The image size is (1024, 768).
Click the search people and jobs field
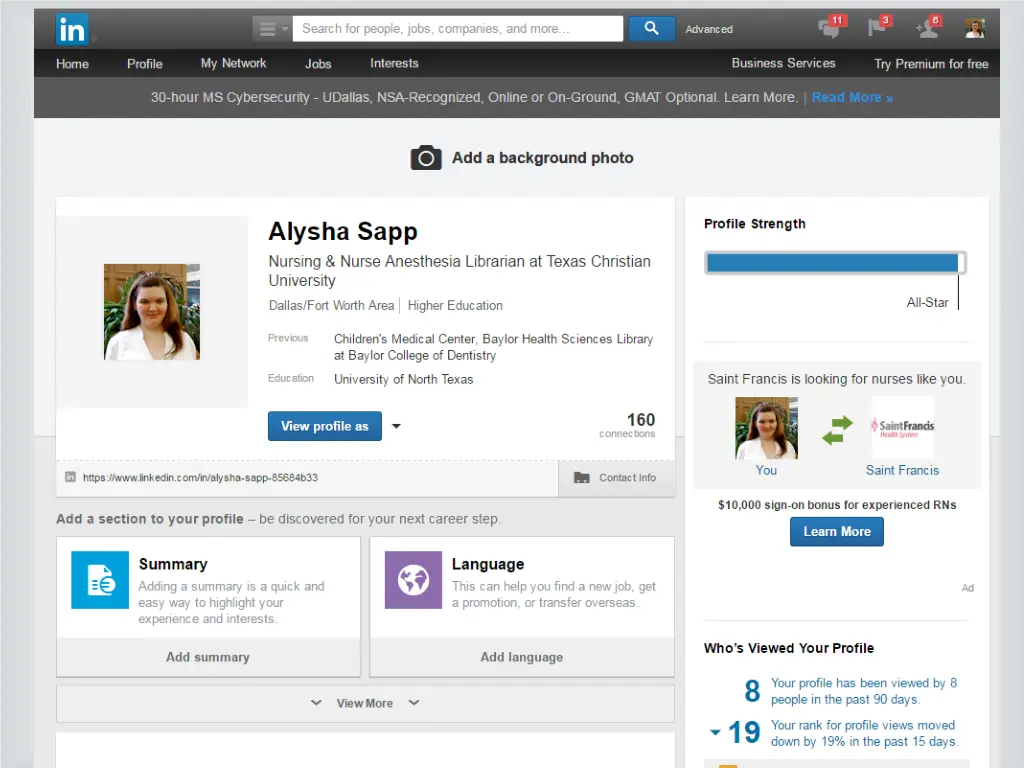click(458, 29)
